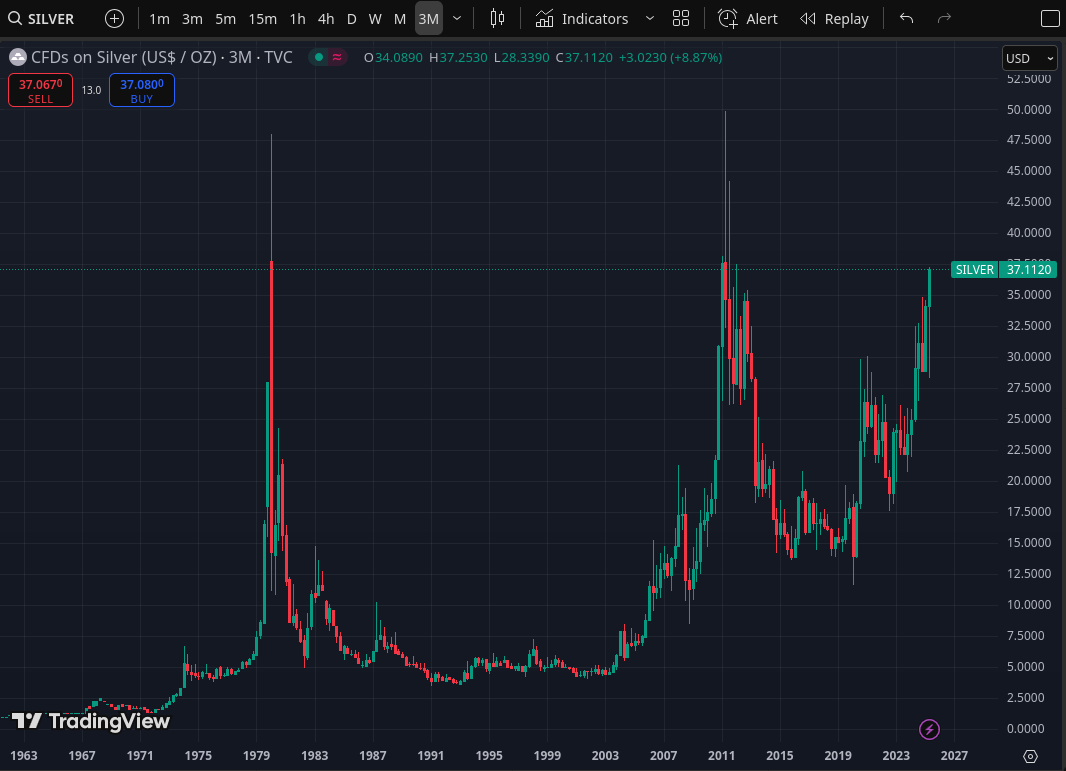The height and width of the screenshot is (771, 1066).
Task: Select the 3m timeframe
Action: [192, 18]
